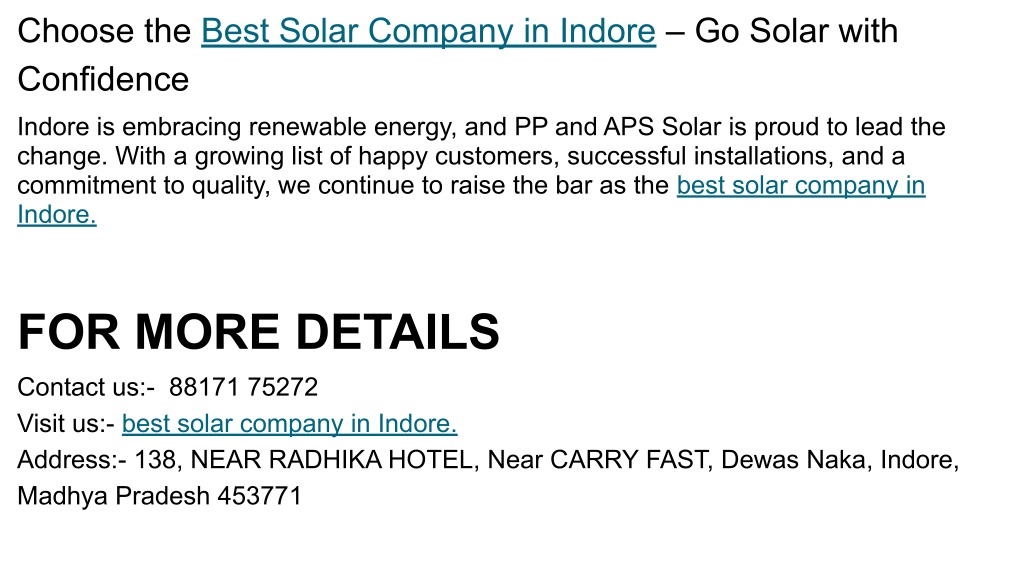Click 'PP and APS Solar' in paragraph

(618, 127)
